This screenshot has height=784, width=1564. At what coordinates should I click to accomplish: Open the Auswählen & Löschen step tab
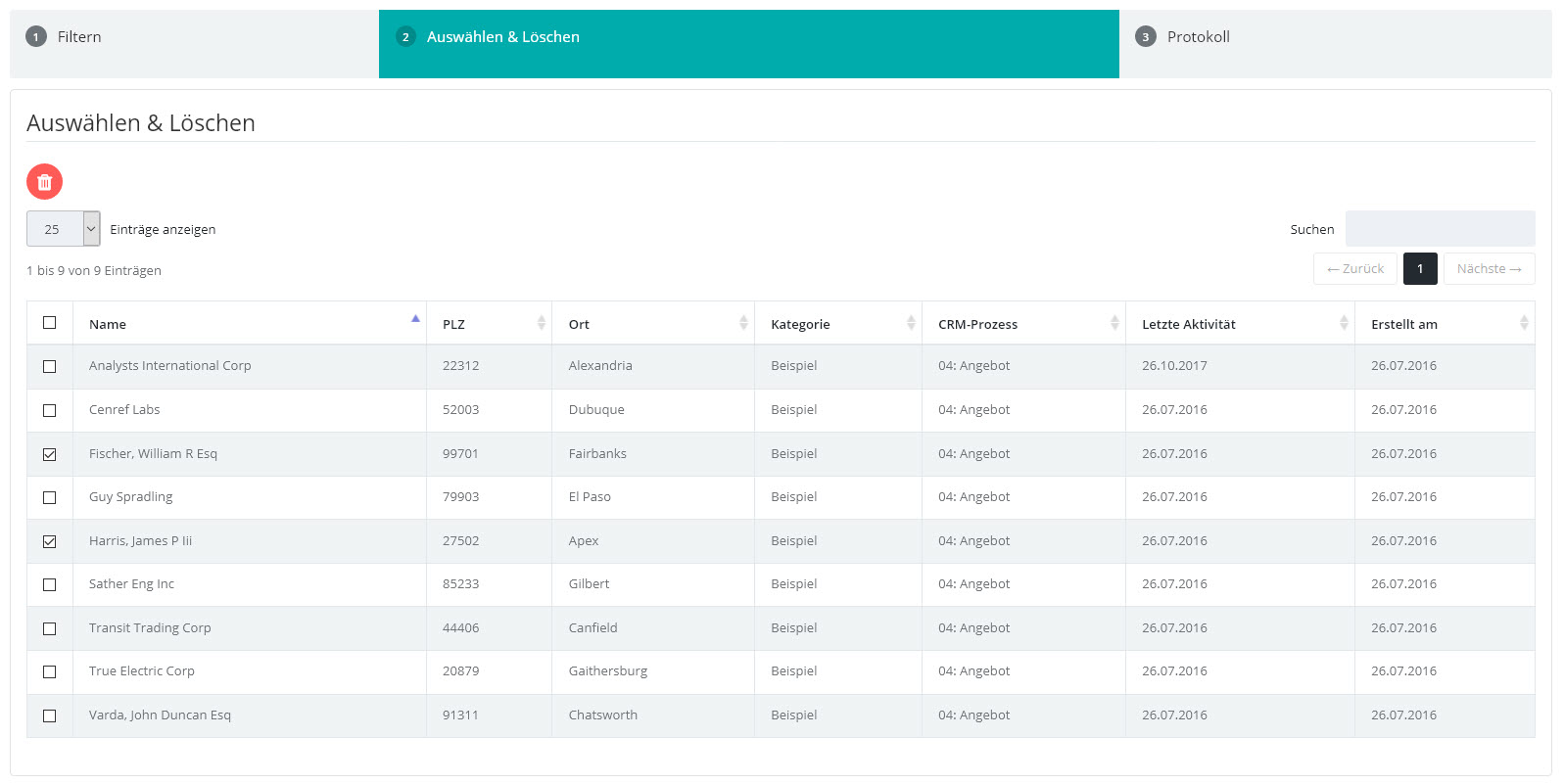[502, 37]
